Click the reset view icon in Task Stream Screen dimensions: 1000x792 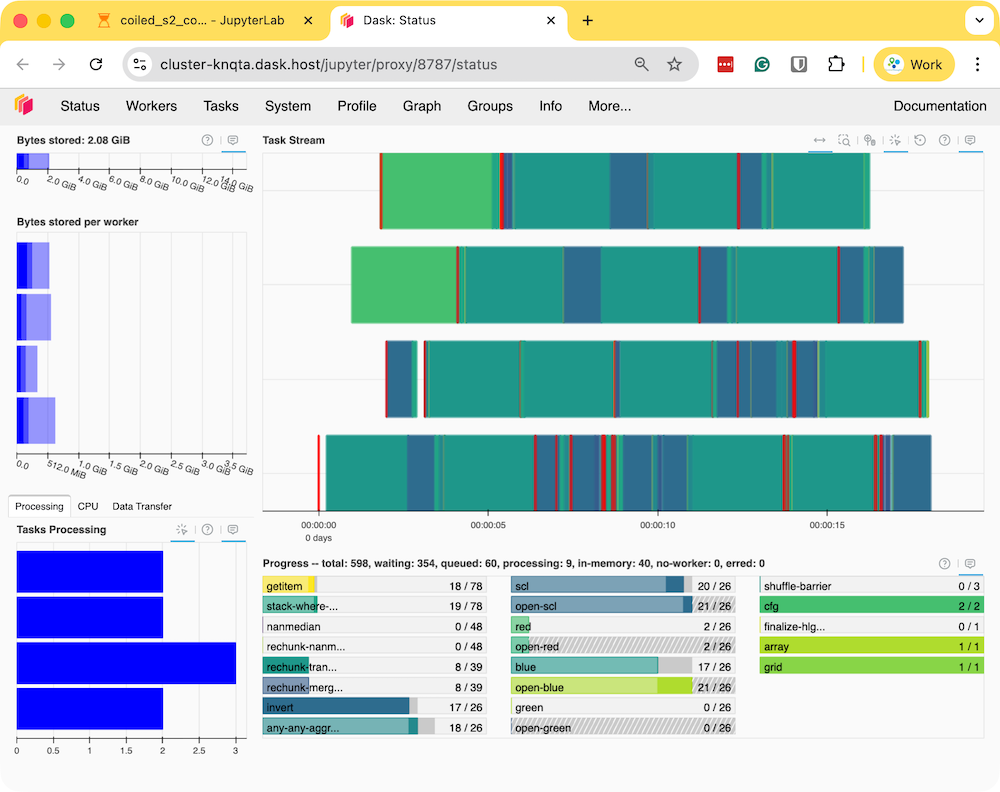pyautogui.click(x=920, y=141)
